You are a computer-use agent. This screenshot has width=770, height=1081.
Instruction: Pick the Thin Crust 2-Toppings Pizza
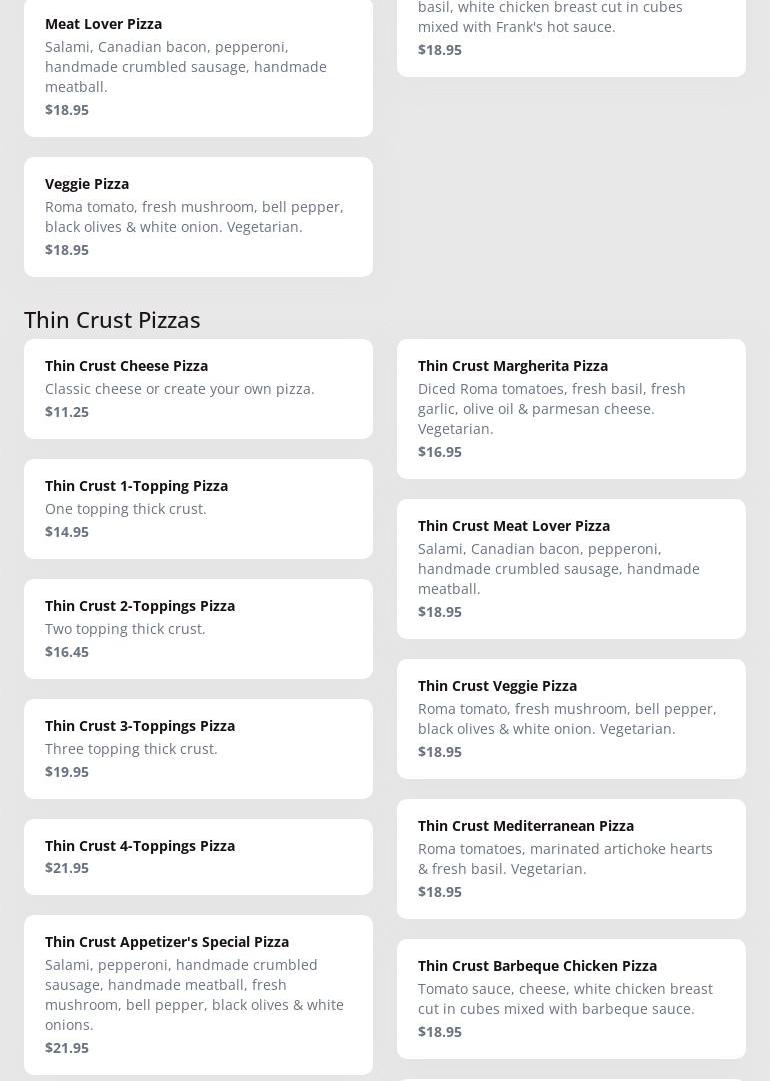[x=198, y=628]
